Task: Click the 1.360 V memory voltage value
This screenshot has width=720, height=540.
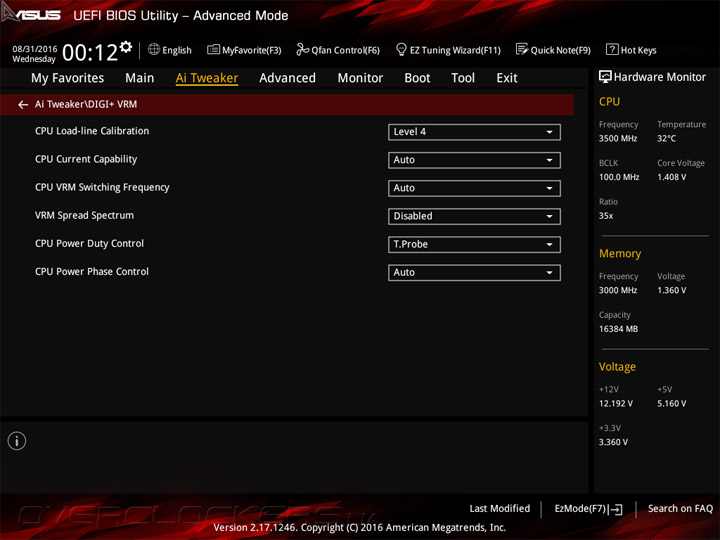Action: tap(672, 291)
